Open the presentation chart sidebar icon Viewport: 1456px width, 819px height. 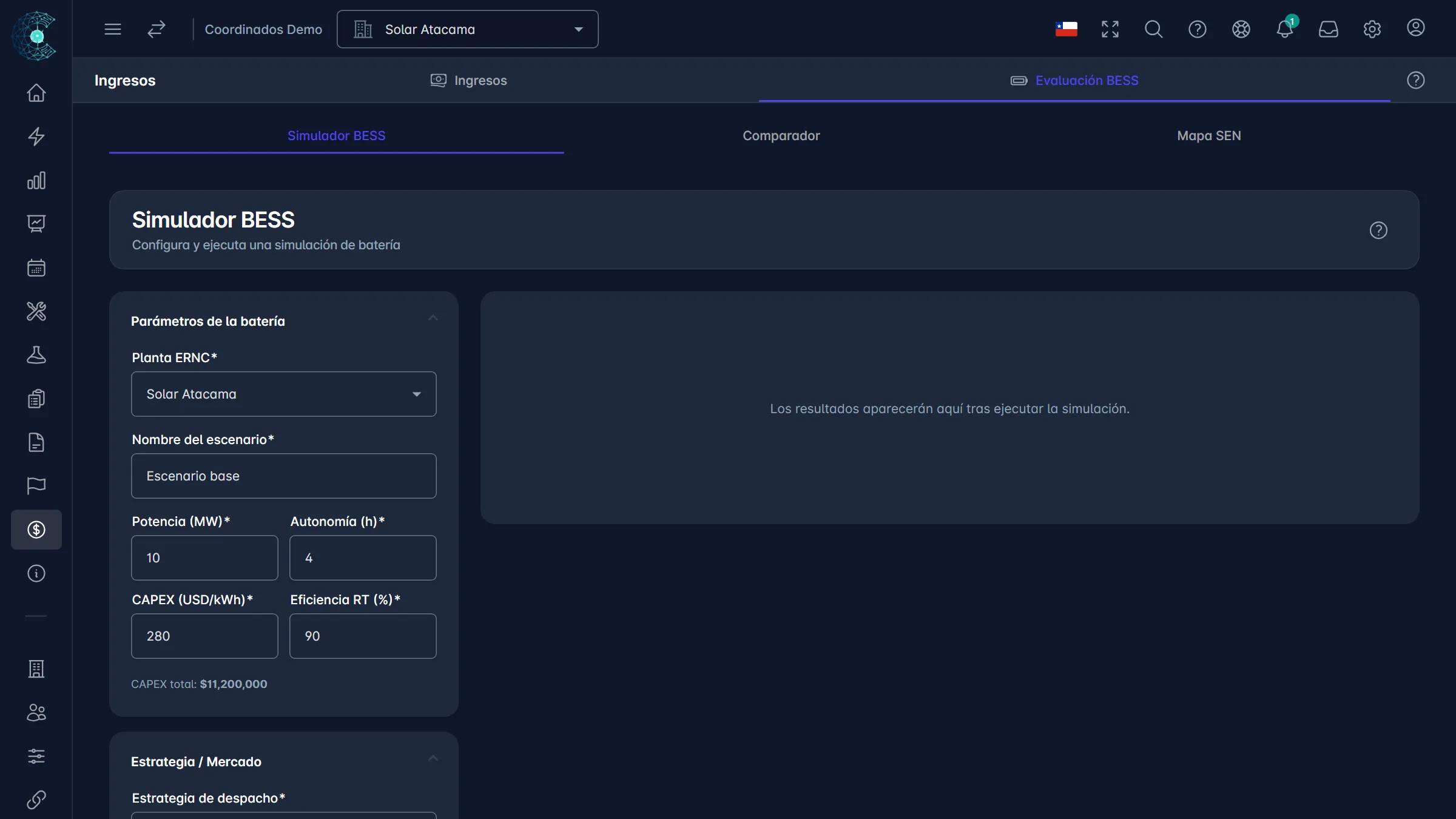pyautogui.click(x=36, y=224)
